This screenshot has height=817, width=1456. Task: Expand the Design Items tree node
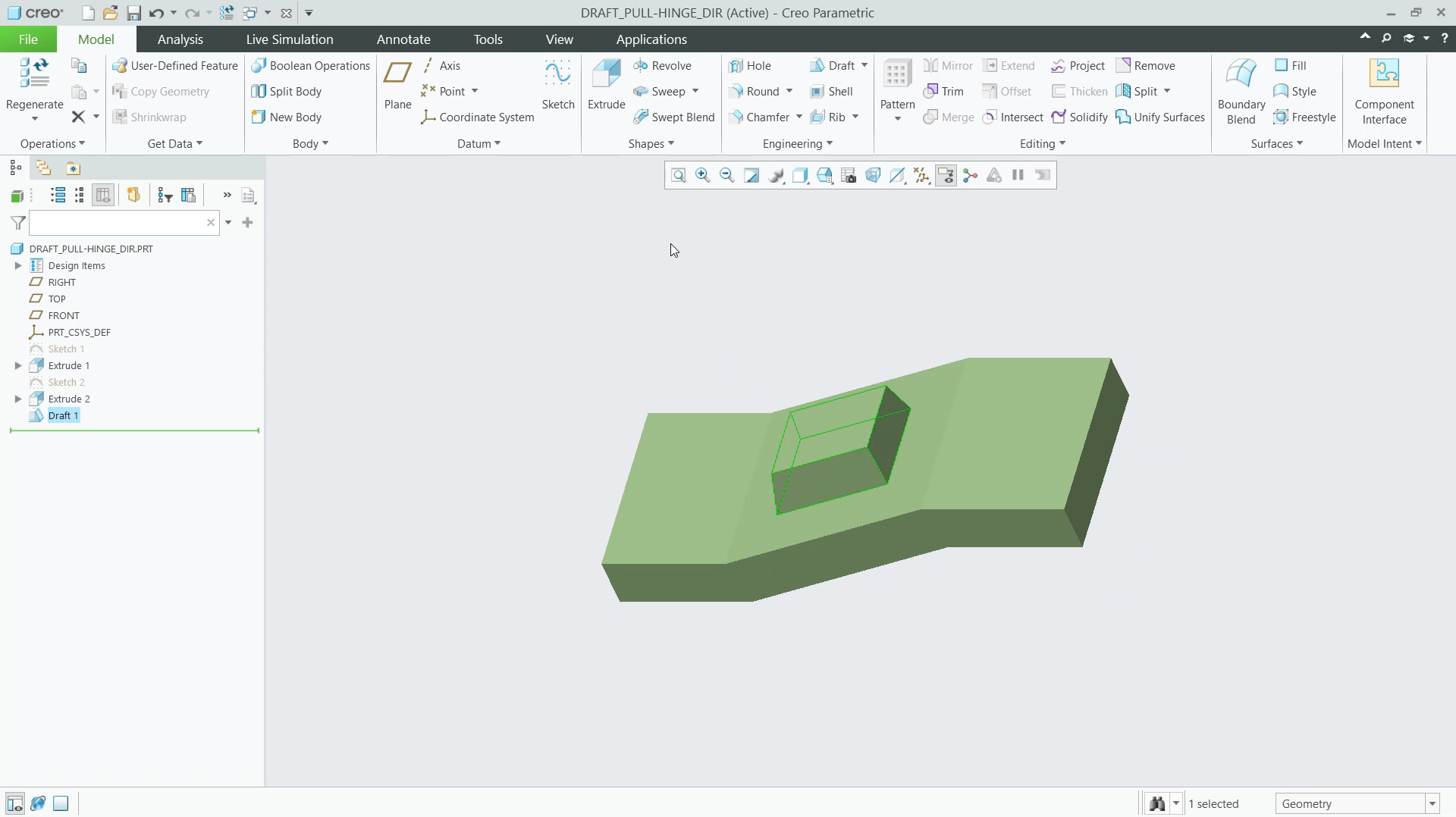[x=18, y=266]
